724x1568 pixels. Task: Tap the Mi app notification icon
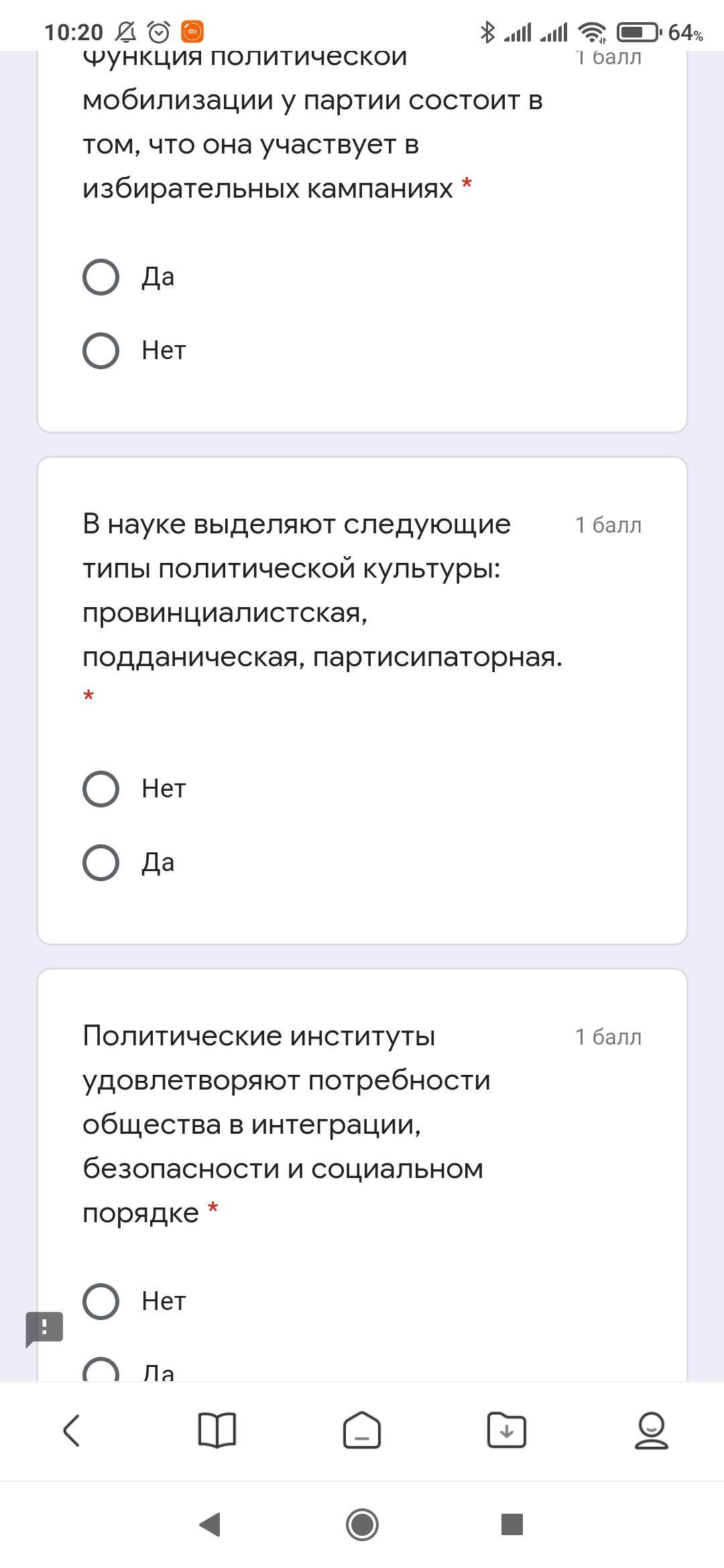coord(192,31)
